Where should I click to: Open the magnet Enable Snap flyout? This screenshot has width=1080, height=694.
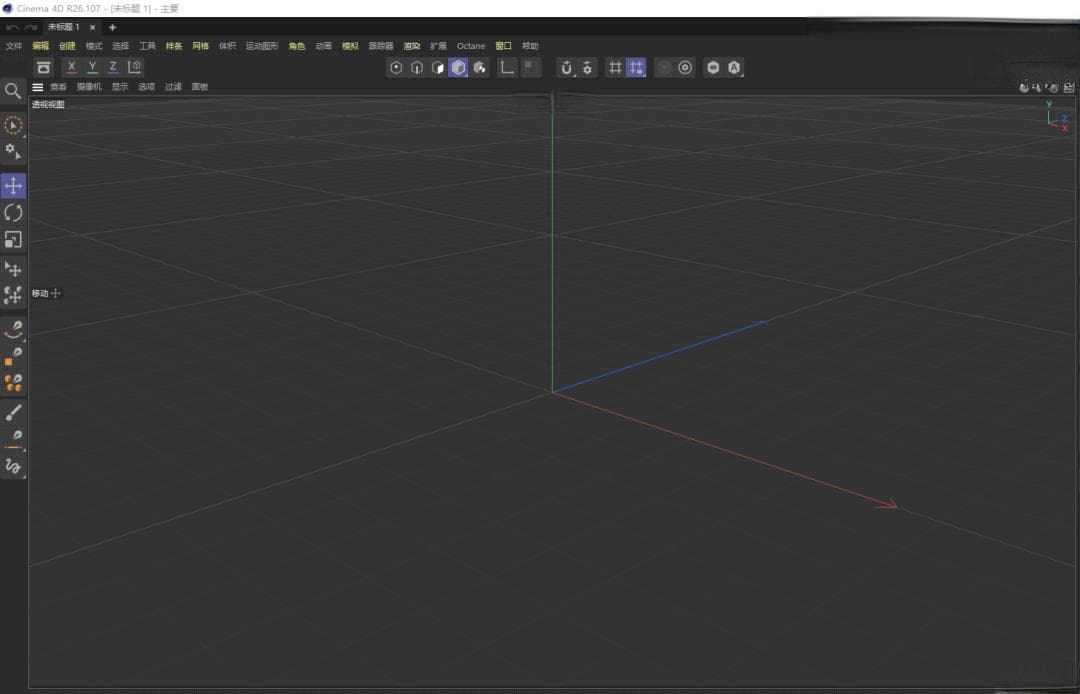click(x=566, y=67)
